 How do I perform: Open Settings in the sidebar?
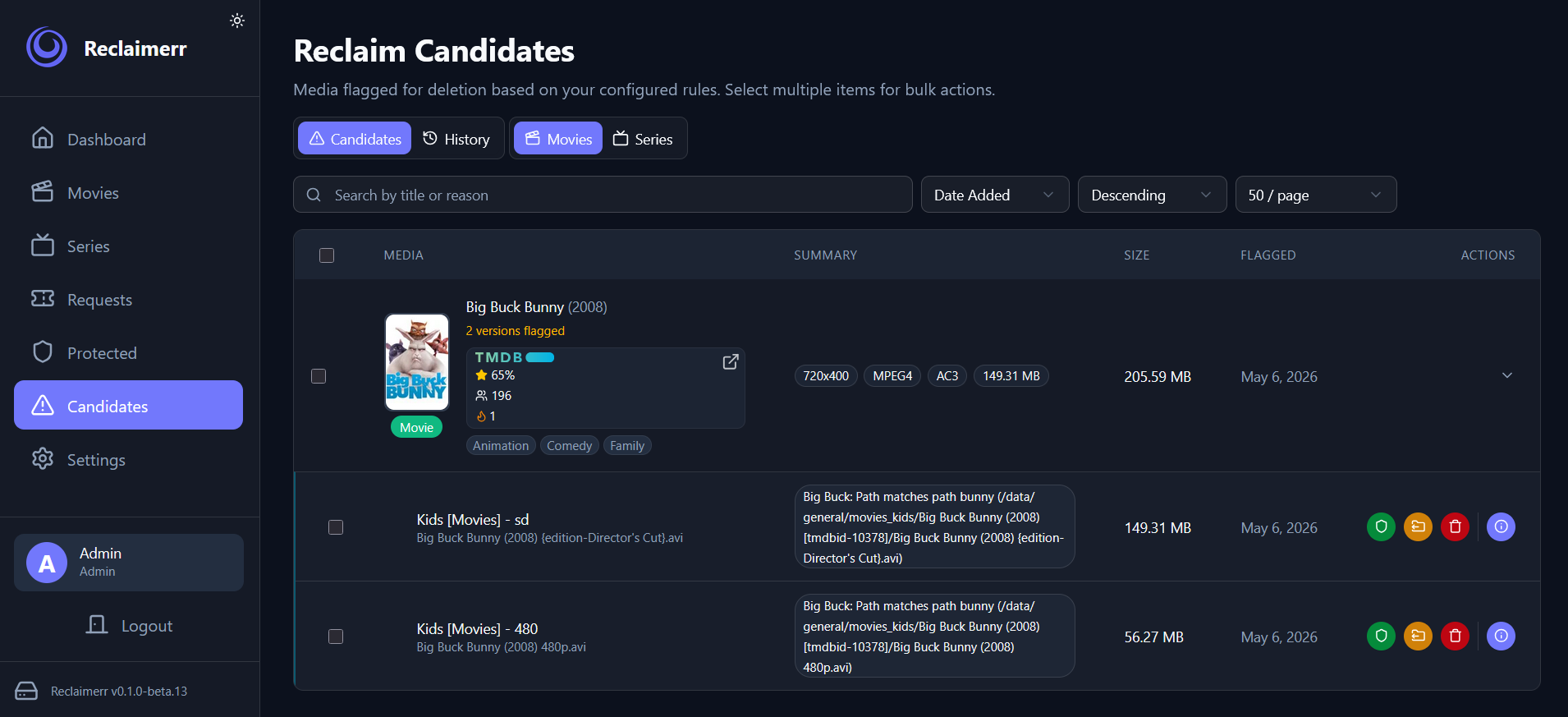(x=128, y=459)
